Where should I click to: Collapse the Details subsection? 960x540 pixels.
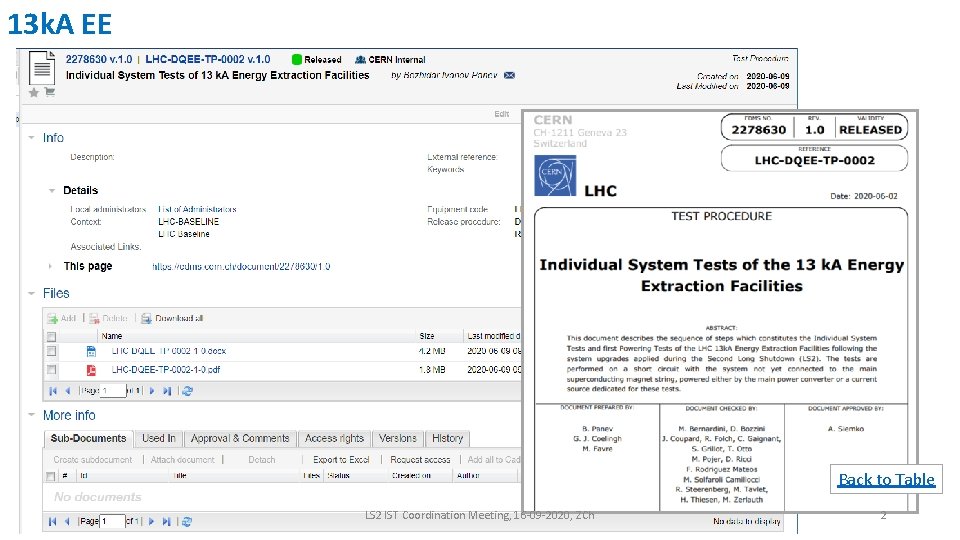[x=52, y=190]
